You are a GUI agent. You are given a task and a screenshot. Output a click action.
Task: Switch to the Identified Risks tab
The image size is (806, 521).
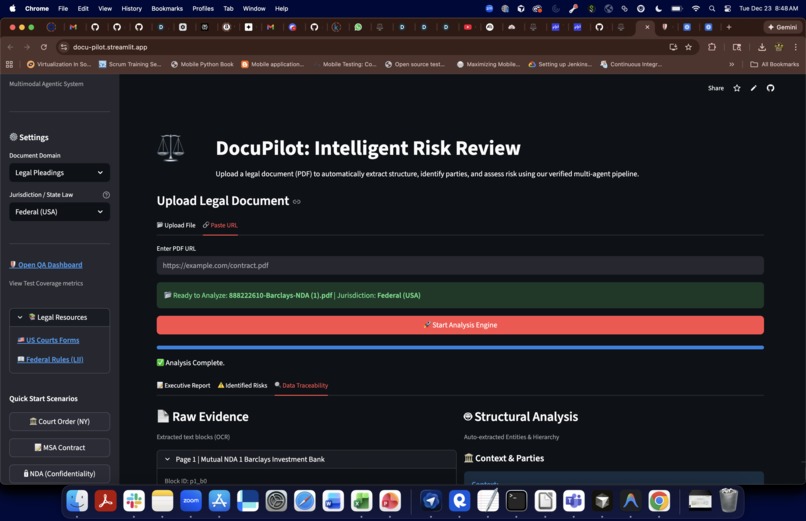click(x=243, y=385)
